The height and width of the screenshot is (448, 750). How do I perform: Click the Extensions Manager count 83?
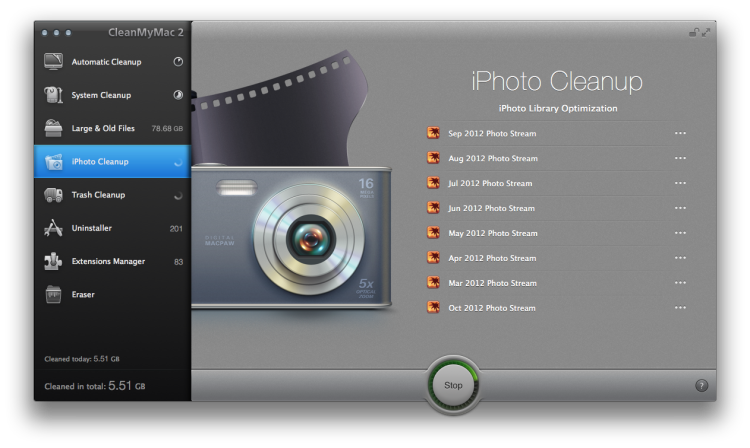point(178,262)
